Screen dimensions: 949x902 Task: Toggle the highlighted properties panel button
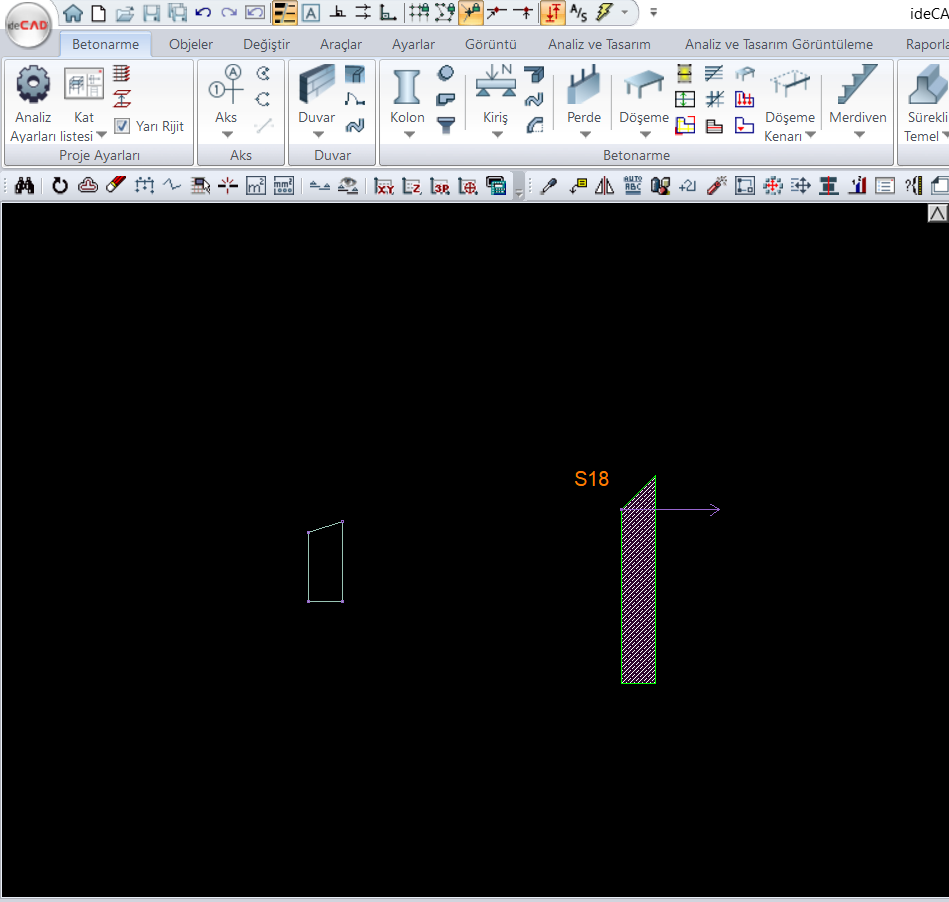click(285, 13)
